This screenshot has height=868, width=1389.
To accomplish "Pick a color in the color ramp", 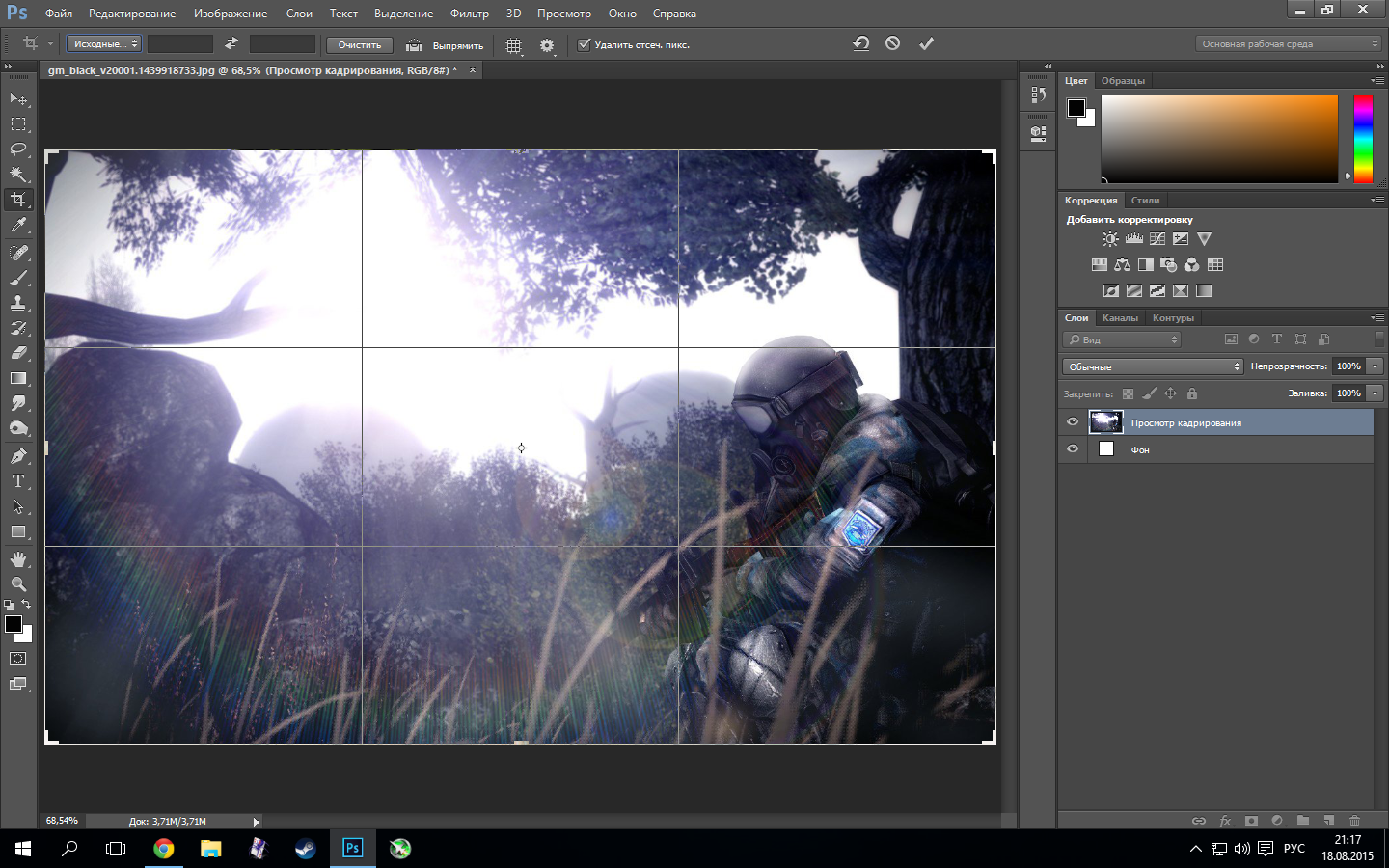I will 1219,139.
